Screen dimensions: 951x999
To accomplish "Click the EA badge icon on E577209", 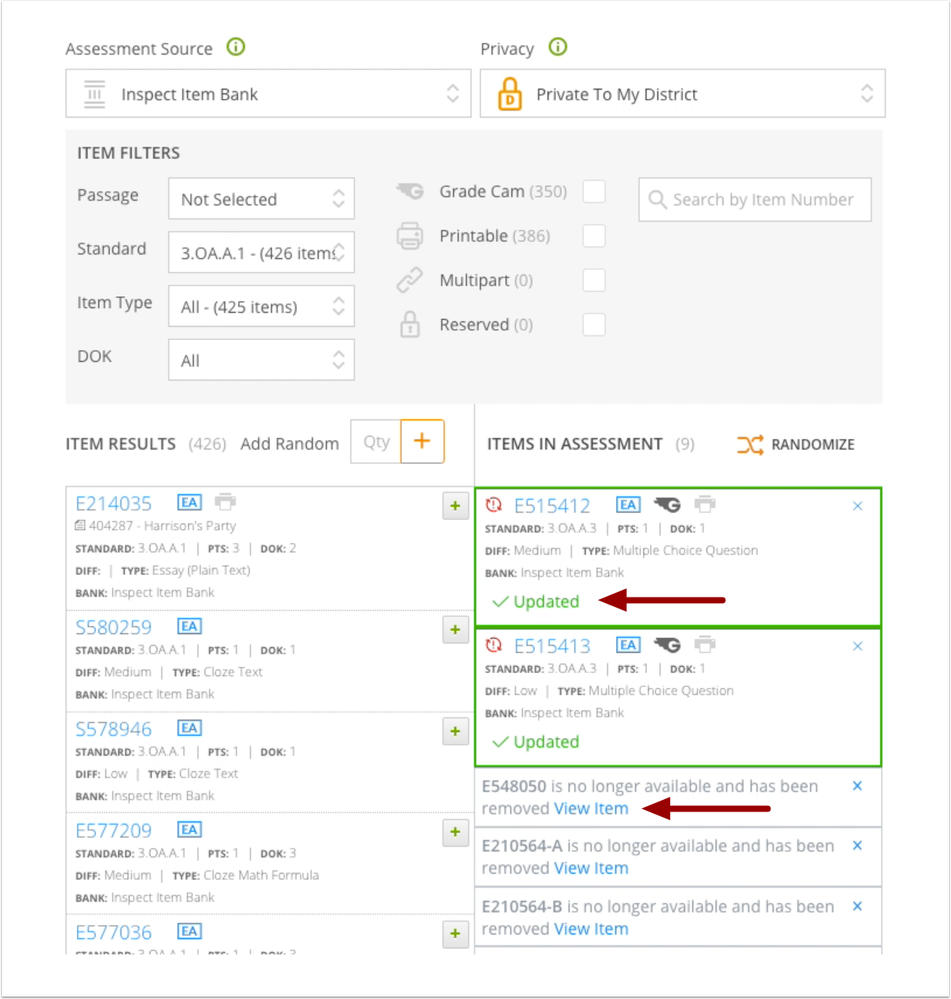I will coord(189,829).
